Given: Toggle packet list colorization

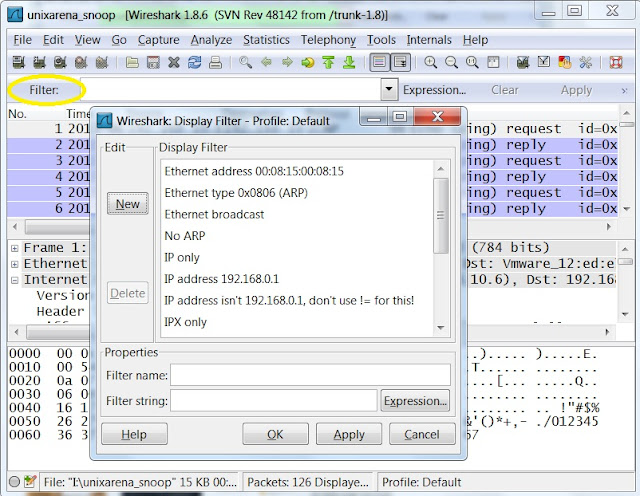Looking at the screenshot, I should coord(379,62).
